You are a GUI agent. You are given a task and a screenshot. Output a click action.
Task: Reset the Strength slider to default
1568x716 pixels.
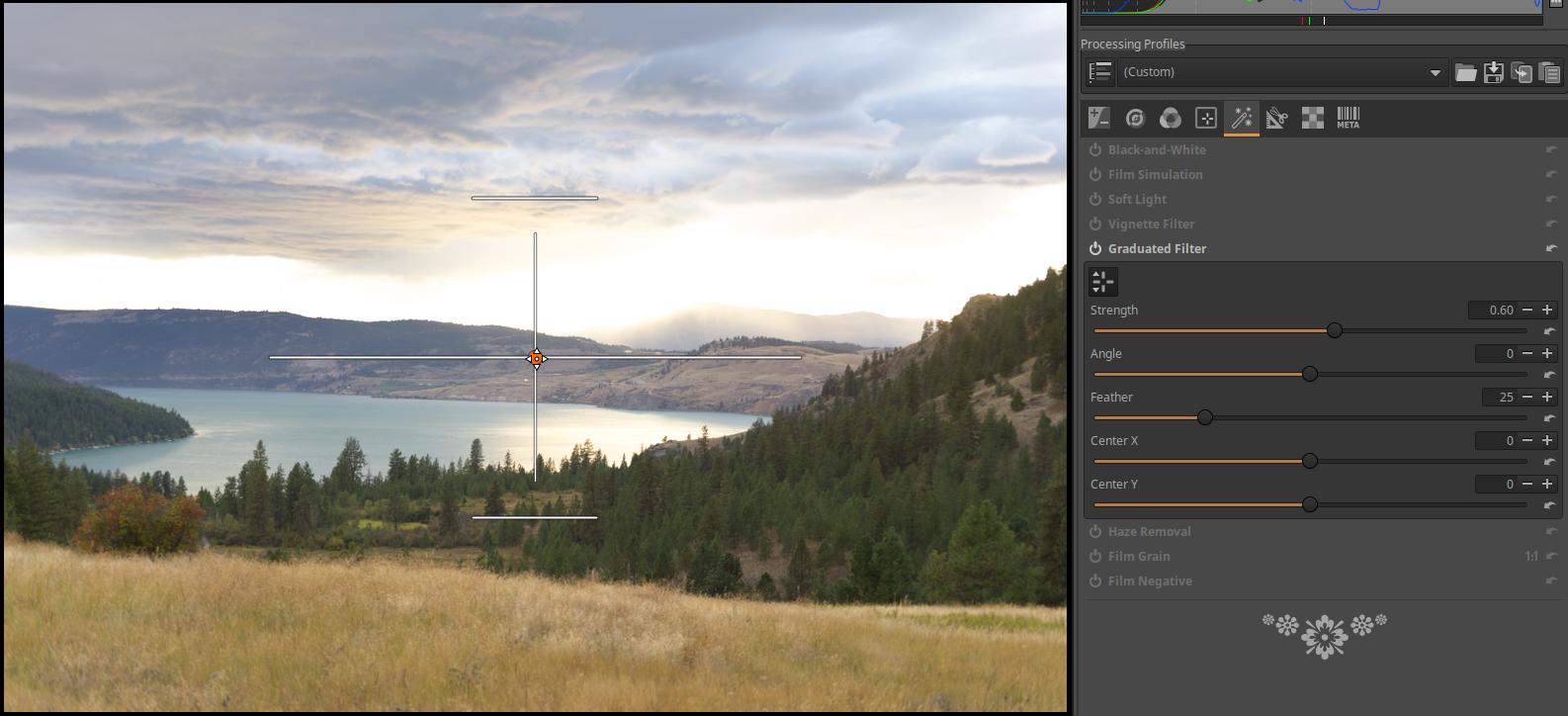[x=1549, y=331]
